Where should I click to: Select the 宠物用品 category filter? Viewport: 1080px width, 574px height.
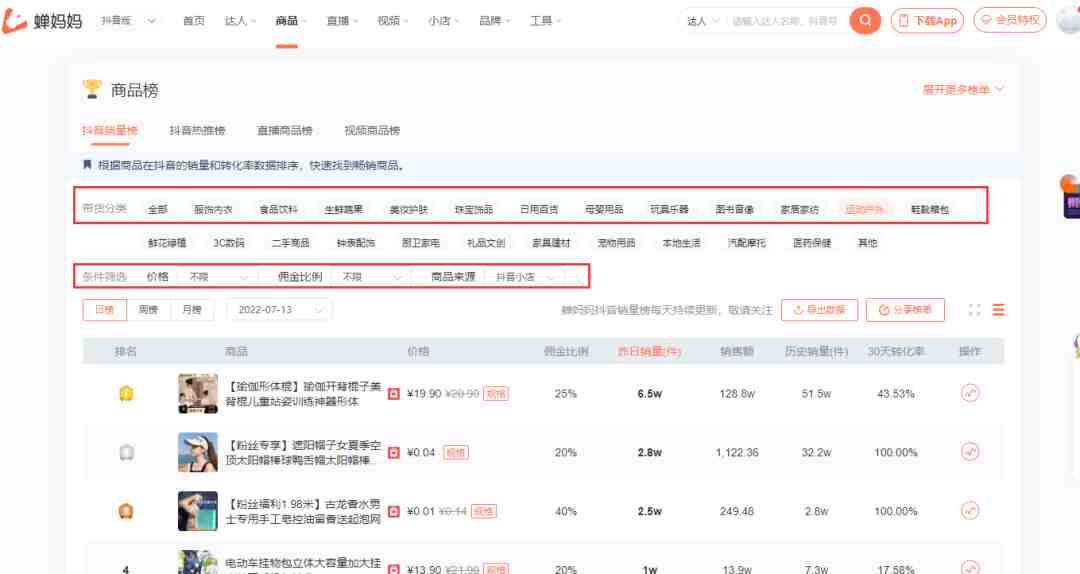point(616,243)
